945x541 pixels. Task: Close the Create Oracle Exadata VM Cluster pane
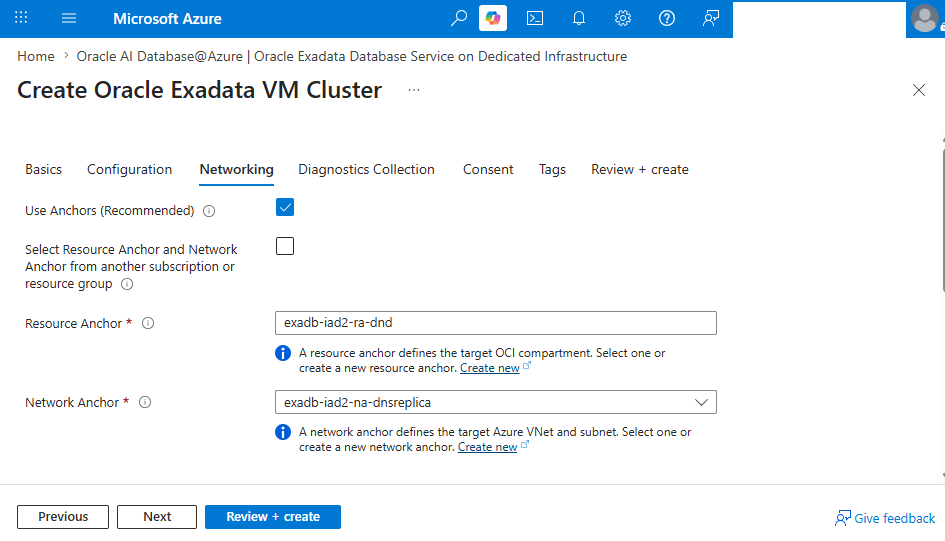coord(918,90)
